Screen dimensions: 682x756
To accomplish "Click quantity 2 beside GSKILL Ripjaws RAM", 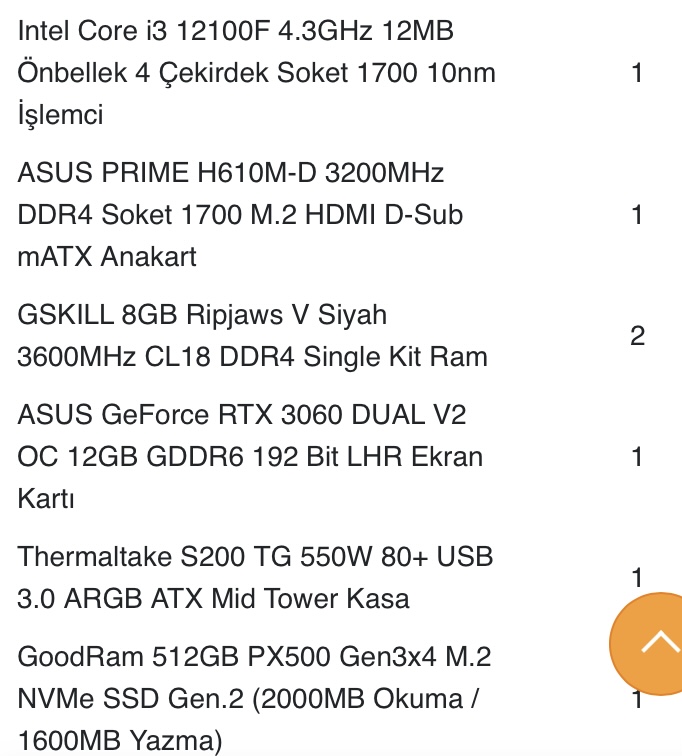I will click(x=637, y=336).
